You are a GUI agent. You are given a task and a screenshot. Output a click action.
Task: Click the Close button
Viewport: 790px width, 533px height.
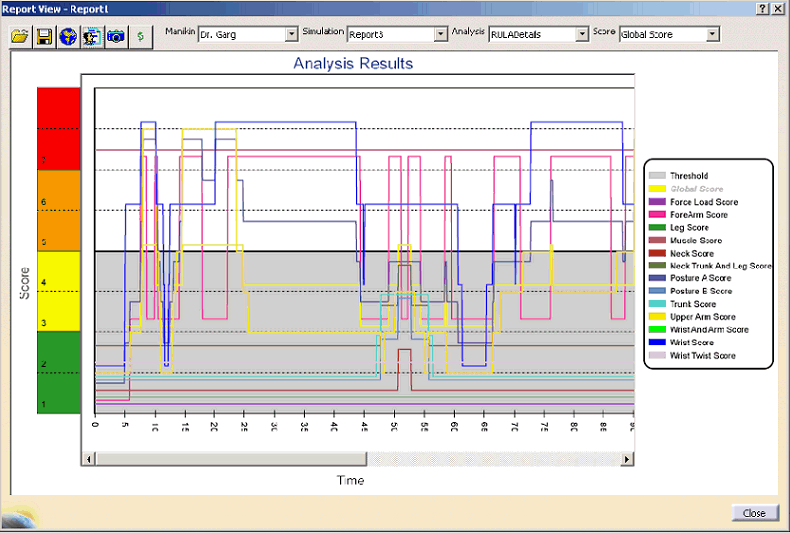coord(754,513)
